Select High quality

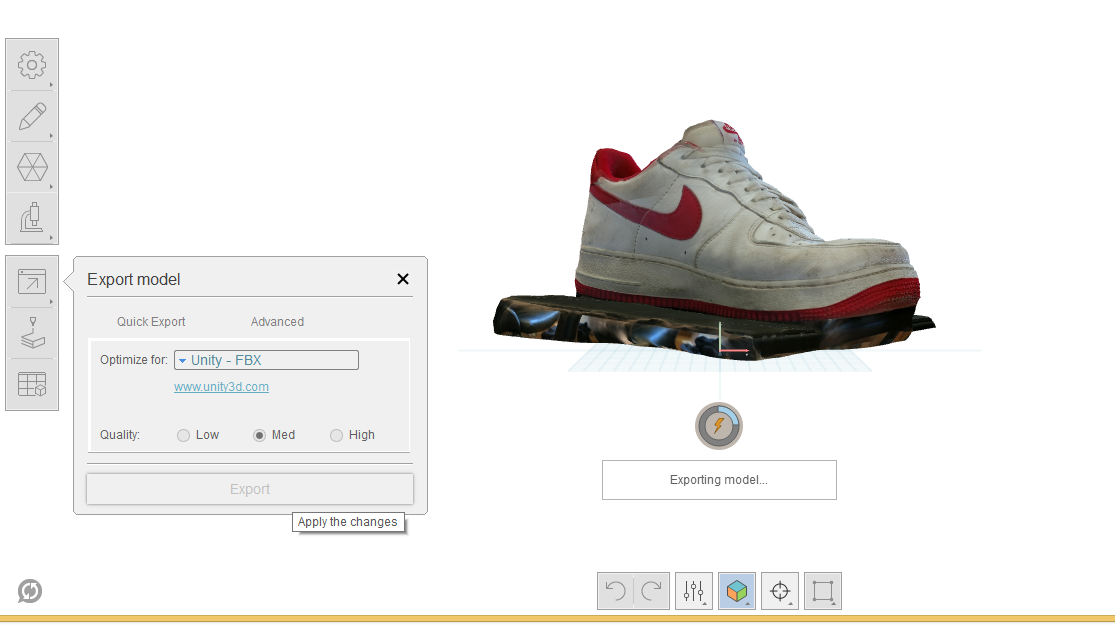[x=336, y=435]
